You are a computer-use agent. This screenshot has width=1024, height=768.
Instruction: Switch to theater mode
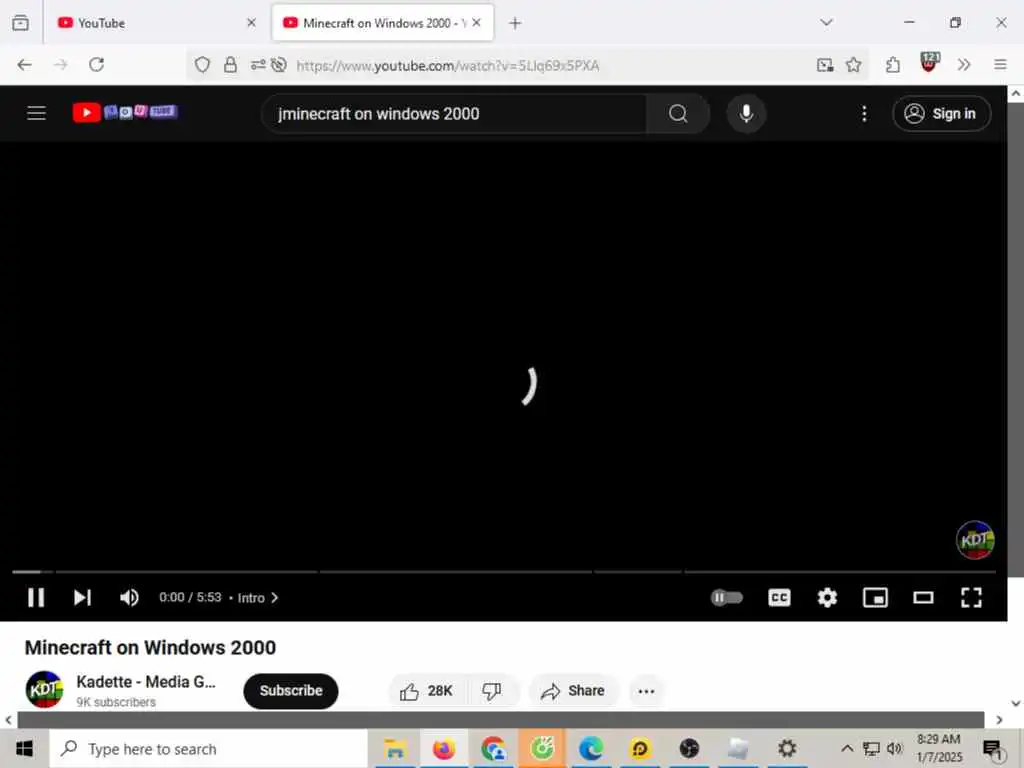click(923, 598)
